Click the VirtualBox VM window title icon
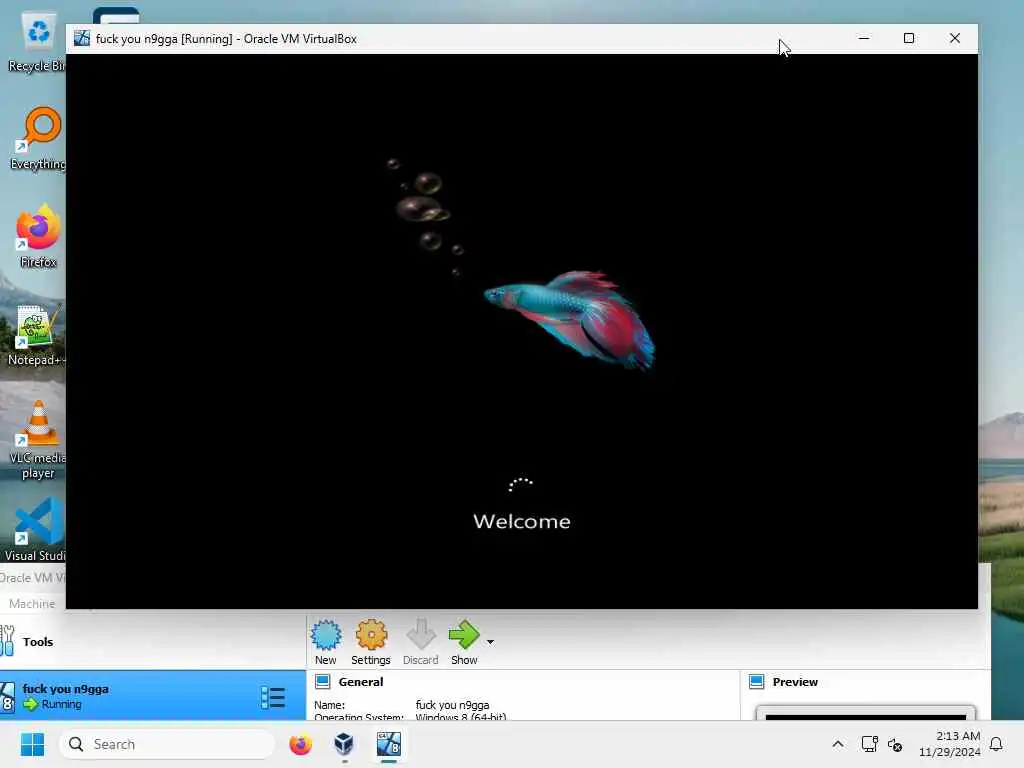Viewport: 1024px width, 768px height. pos(82,38)
